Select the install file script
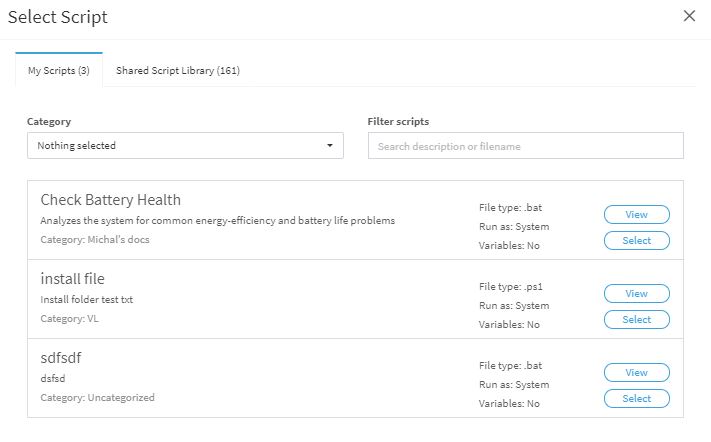 click(x=637, y=320)
